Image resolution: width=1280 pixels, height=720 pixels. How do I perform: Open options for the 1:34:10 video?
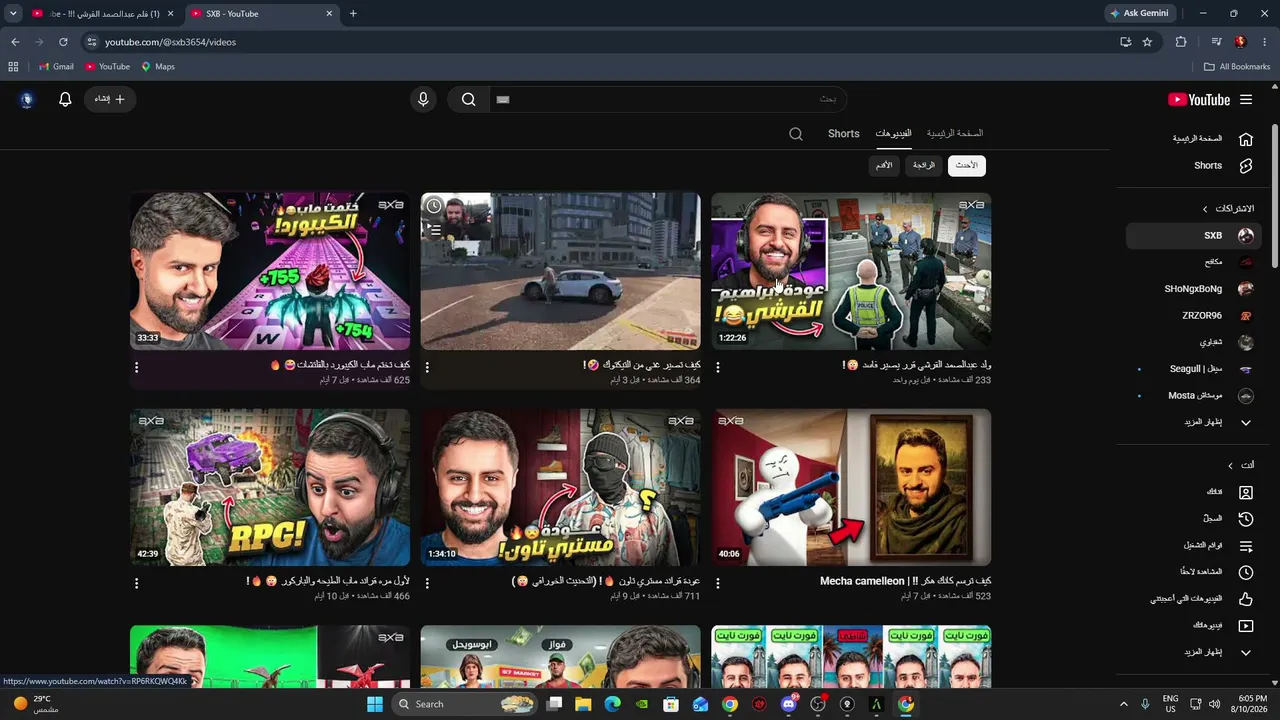427,583
